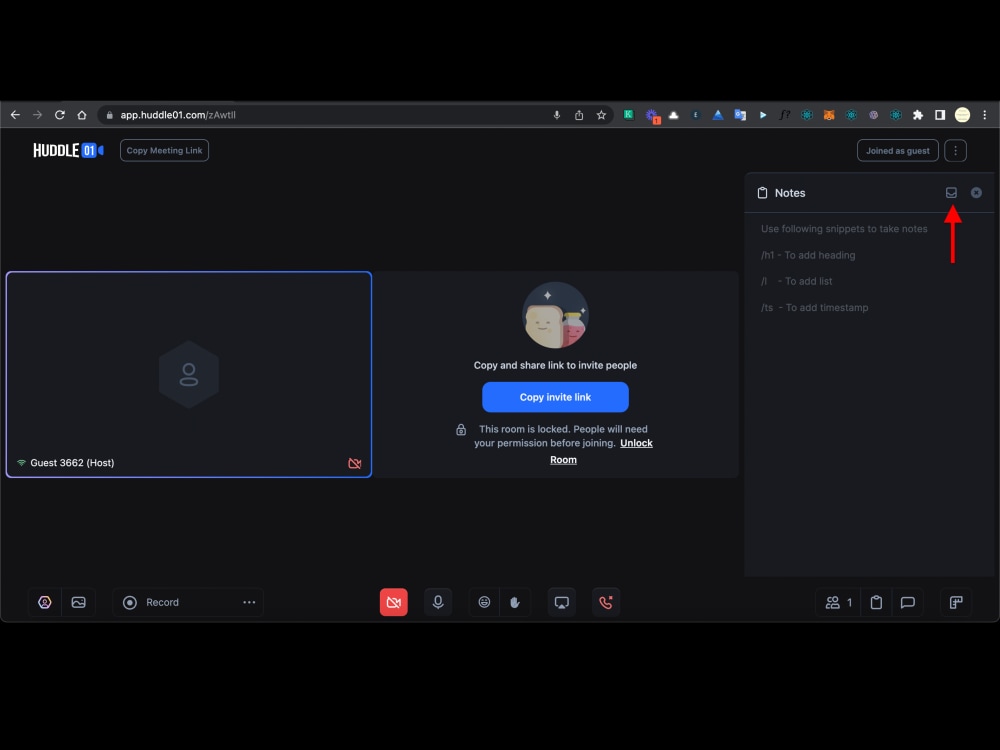1000x750 pixels.
Task: Open the participants list
Action: [838, 602]
